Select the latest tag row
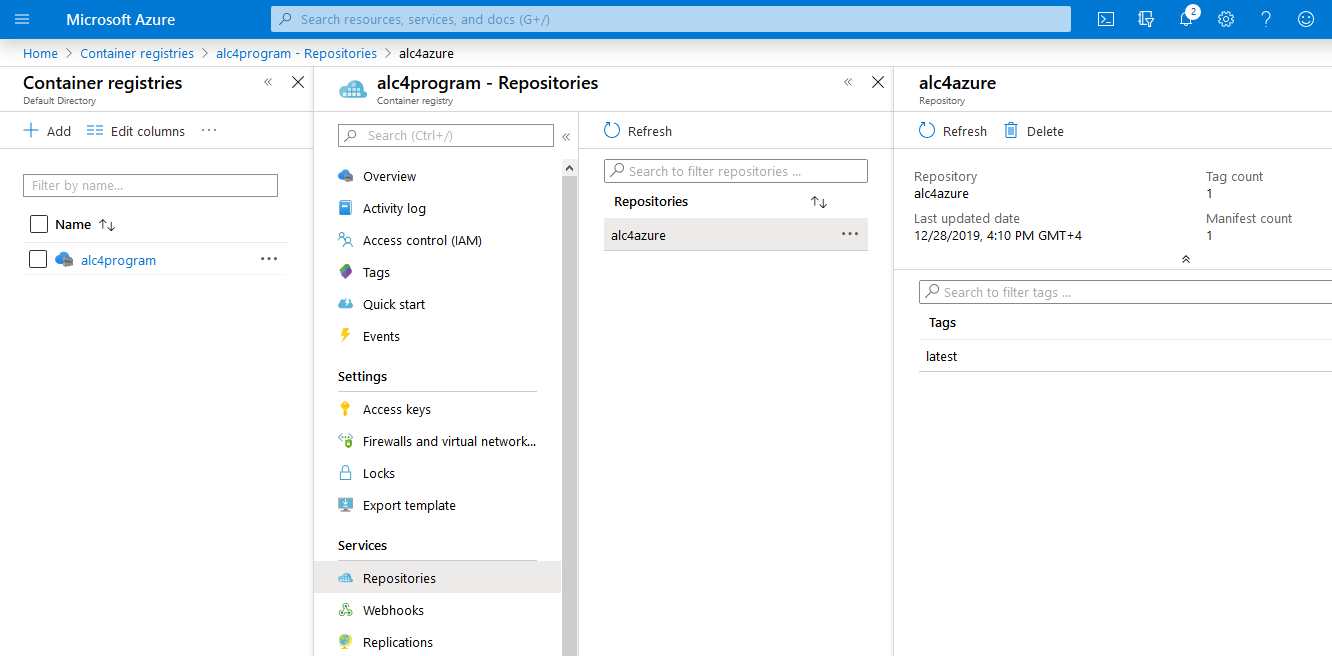Image resolution: width=1332 pixels, height=656 pixels. [x=1125, y=356]
